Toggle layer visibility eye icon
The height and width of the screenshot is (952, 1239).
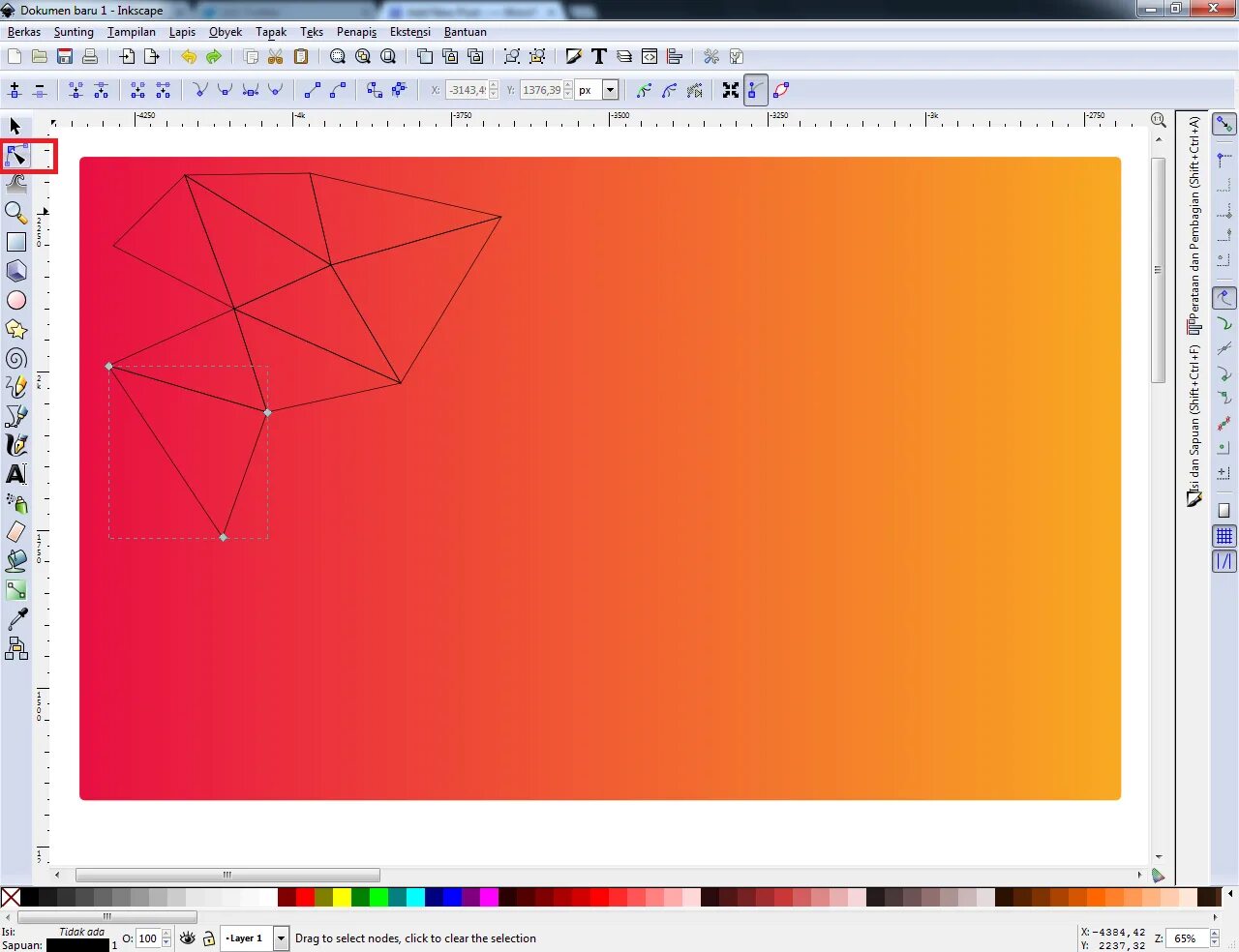coord(188,938)
